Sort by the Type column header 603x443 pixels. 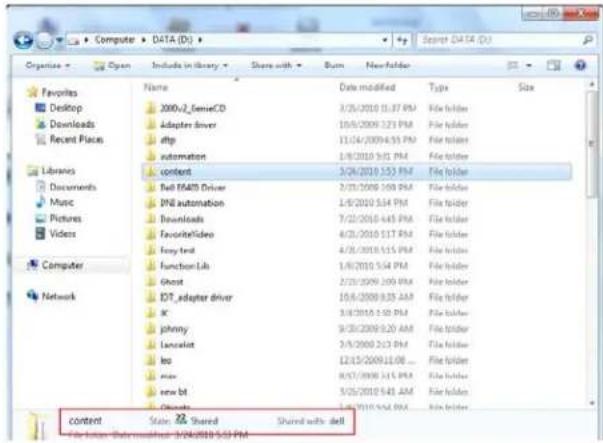click(x=438, y=88)
